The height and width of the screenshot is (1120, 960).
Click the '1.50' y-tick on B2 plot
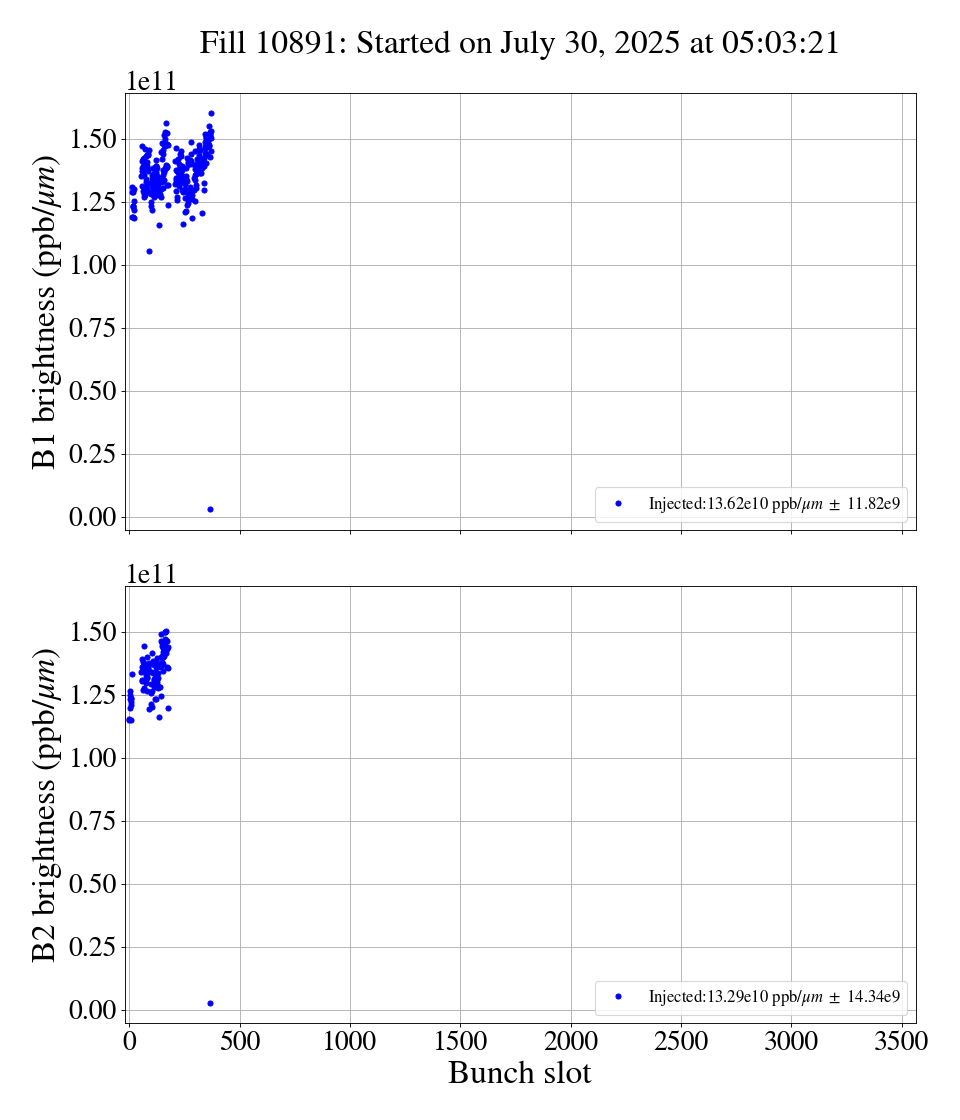(96, 632)
